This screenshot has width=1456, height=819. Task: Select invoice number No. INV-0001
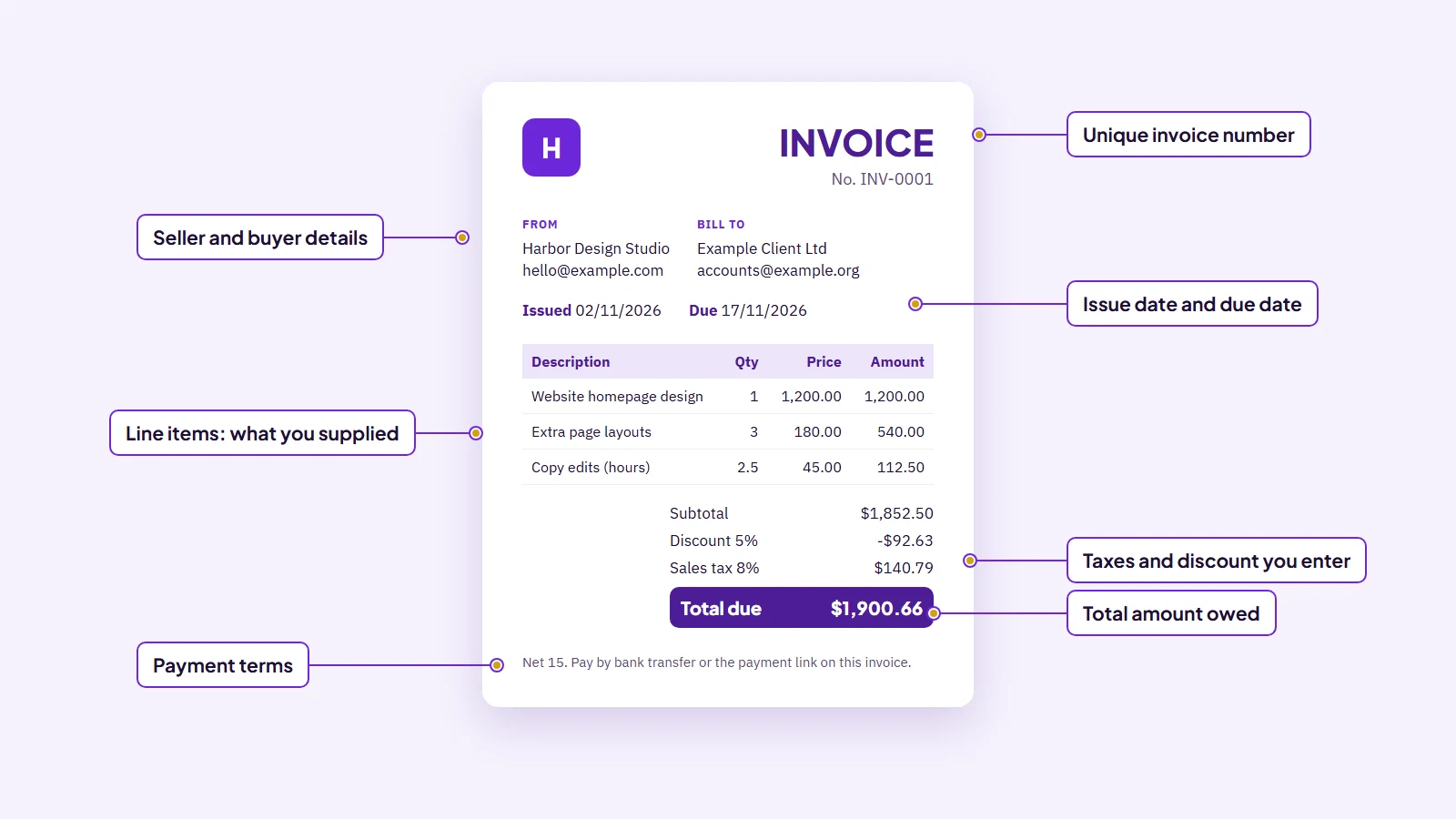pyautogui.click(x=882, y=179)
